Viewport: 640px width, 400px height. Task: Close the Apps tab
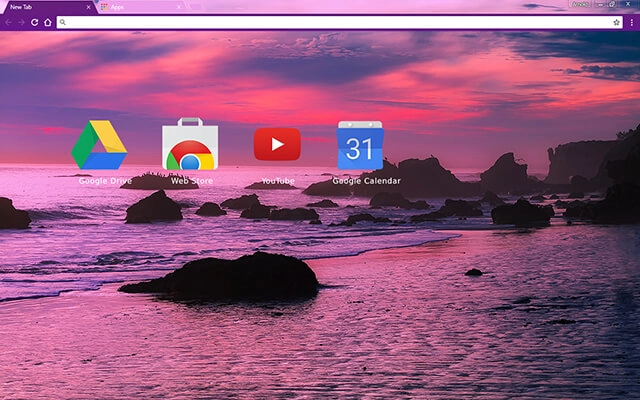(178, 7)
